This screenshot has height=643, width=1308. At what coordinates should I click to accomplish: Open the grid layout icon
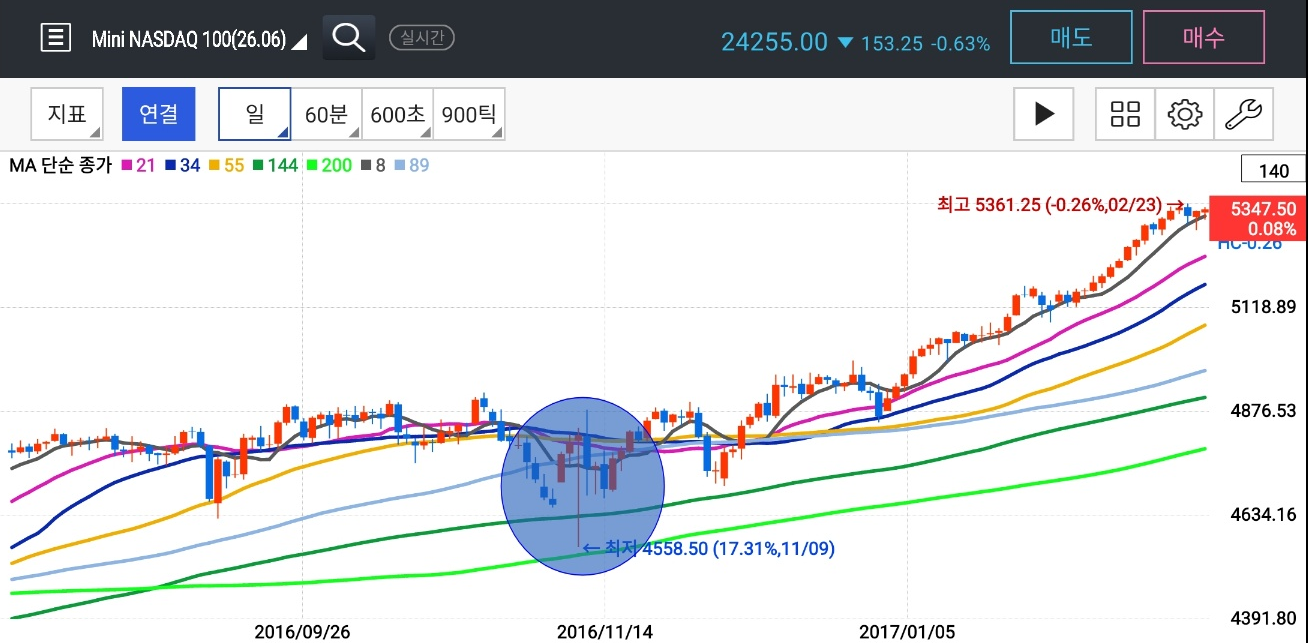pyautogui.click(x=1125, y=114)
